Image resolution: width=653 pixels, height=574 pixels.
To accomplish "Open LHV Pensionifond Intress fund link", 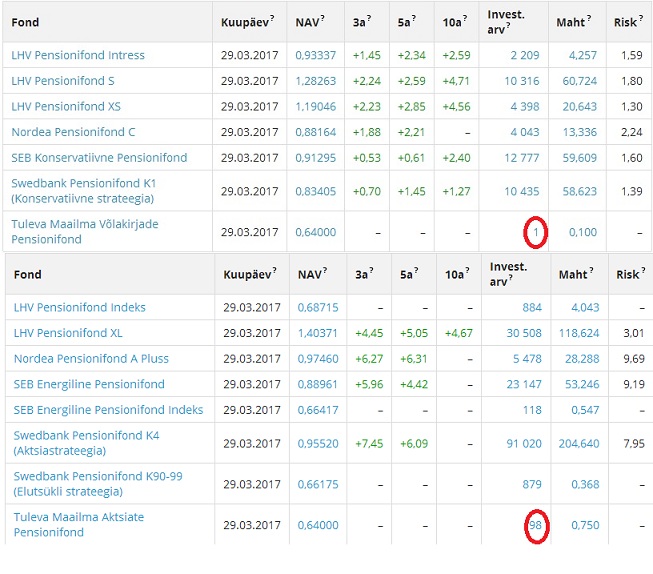I will 78,55.
